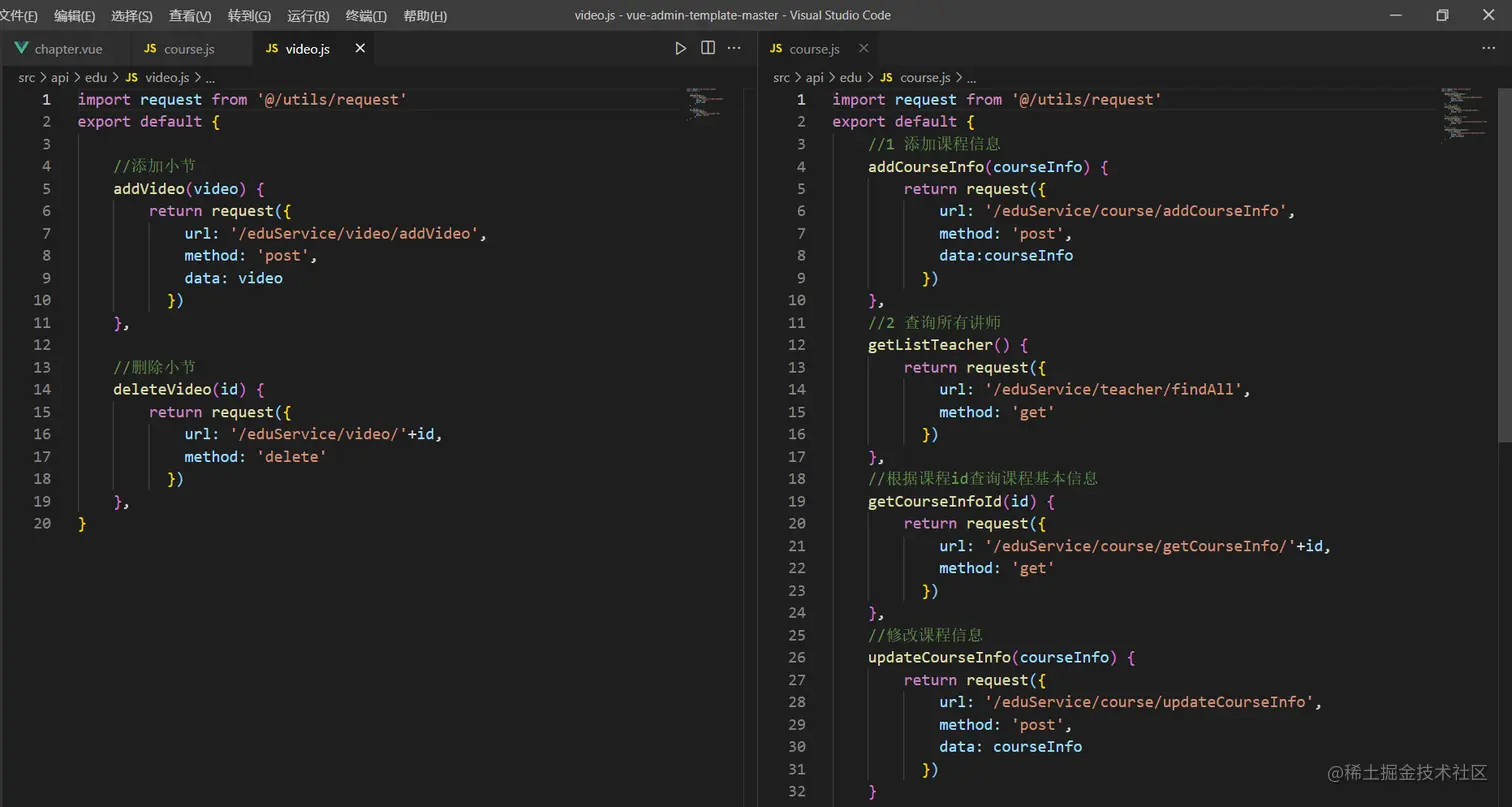1512x807 pixels.
Task: Split the left editor group
Action: click(x=708, y=48)
